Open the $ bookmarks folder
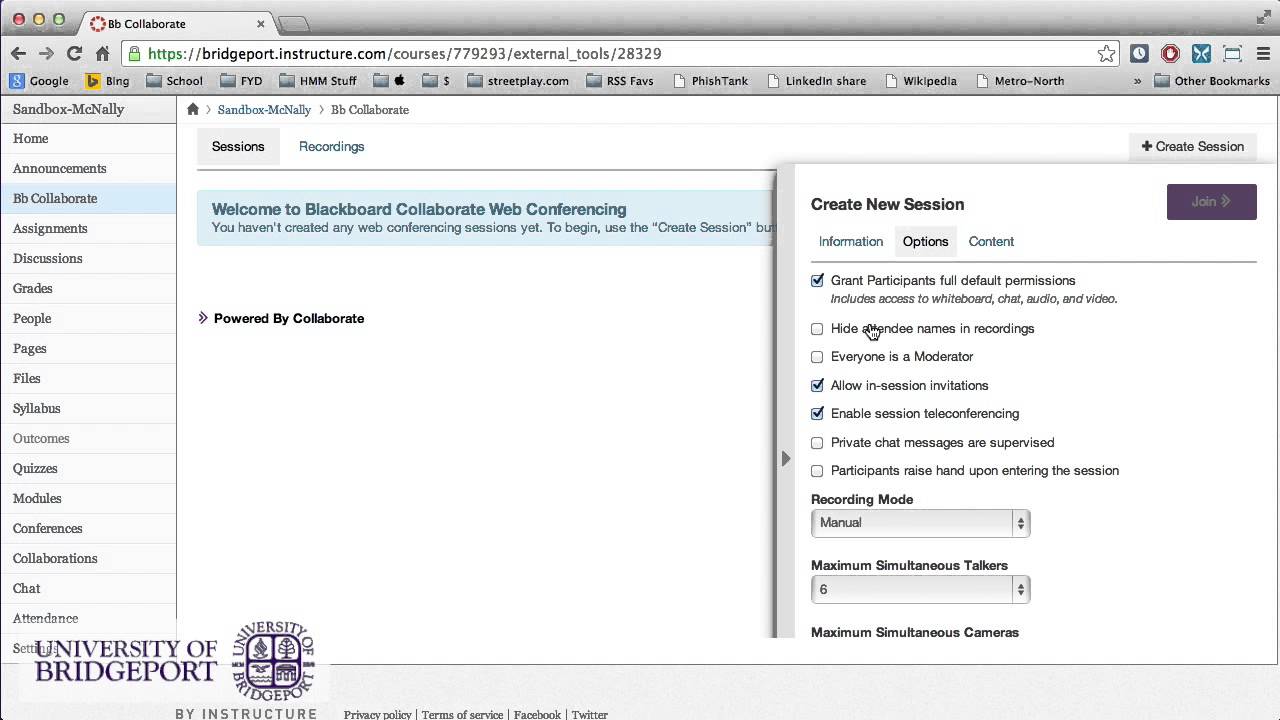 [436, 81]
